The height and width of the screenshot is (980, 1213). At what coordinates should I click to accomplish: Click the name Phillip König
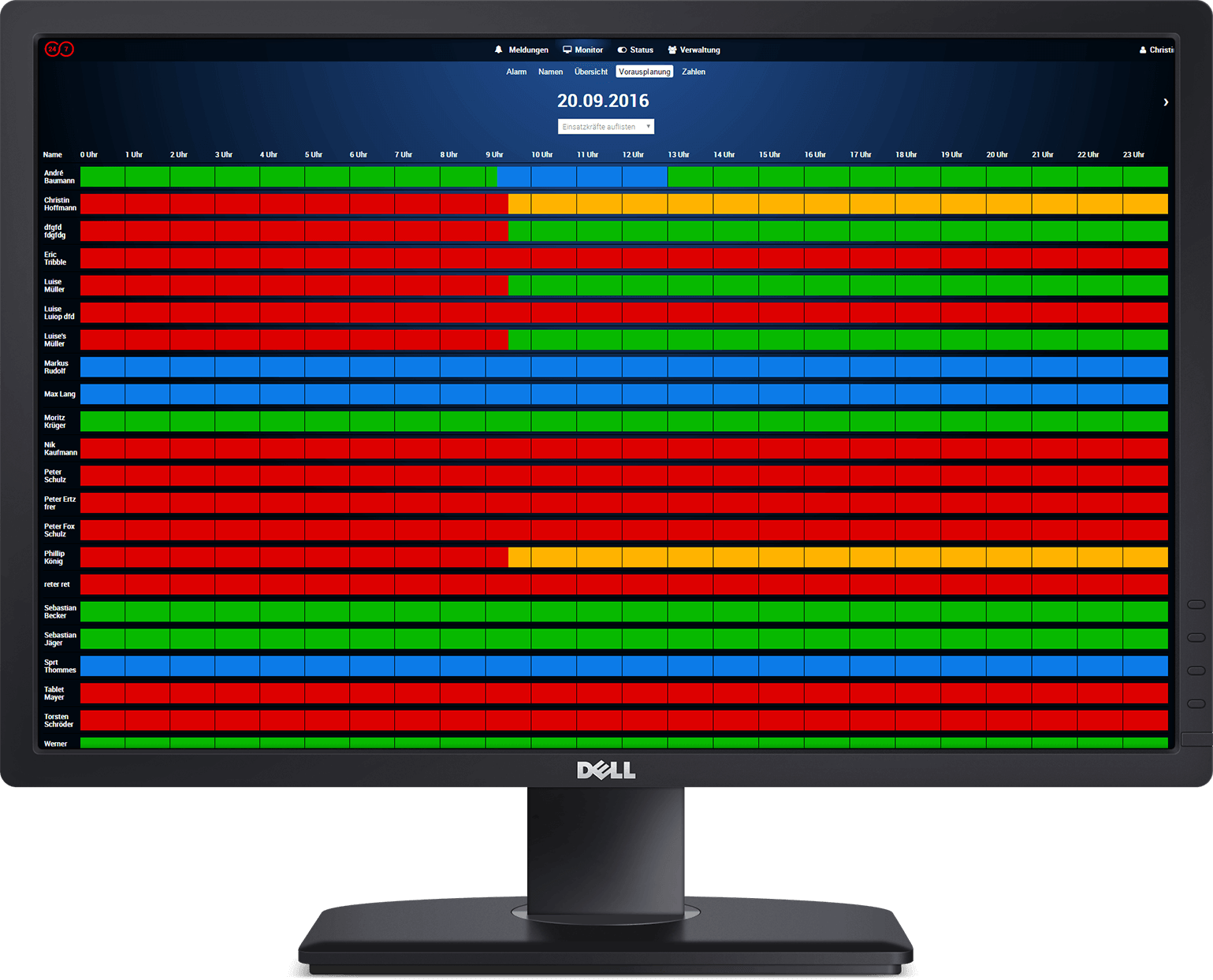click(x=54, y=558)
